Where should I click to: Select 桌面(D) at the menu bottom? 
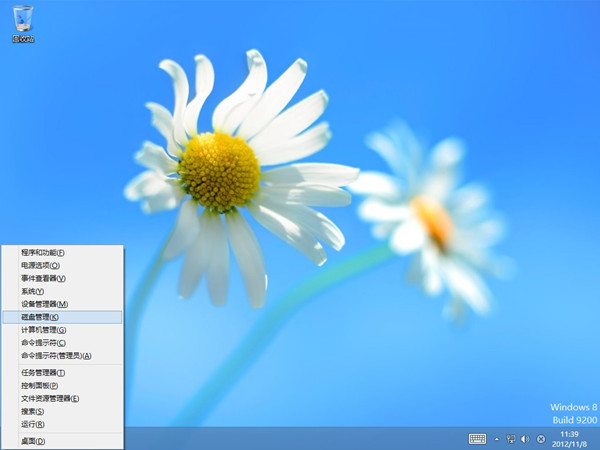point(33,441)
